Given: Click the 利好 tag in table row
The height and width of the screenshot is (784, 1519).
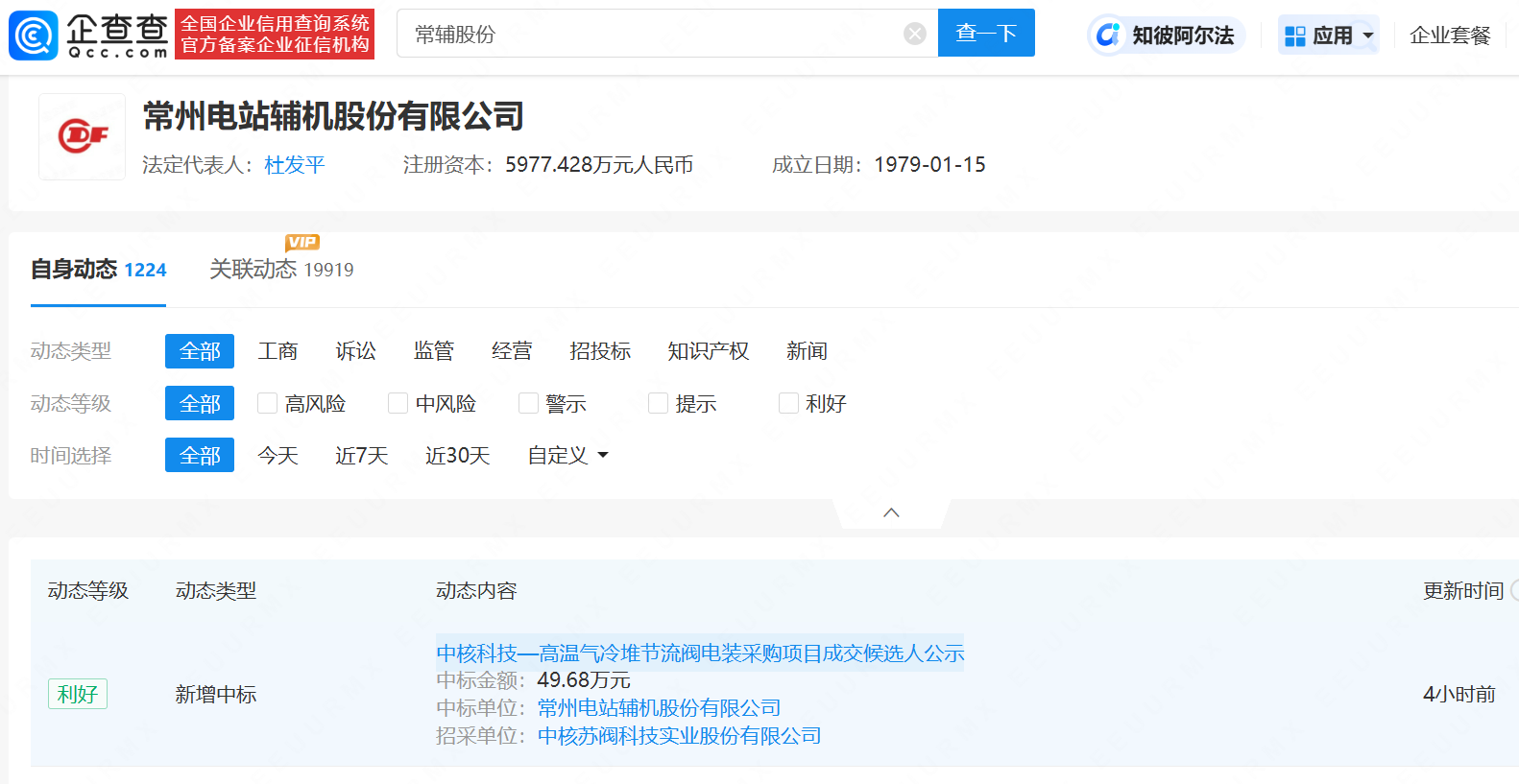Looking at the screenshot, I should point(78,694).
